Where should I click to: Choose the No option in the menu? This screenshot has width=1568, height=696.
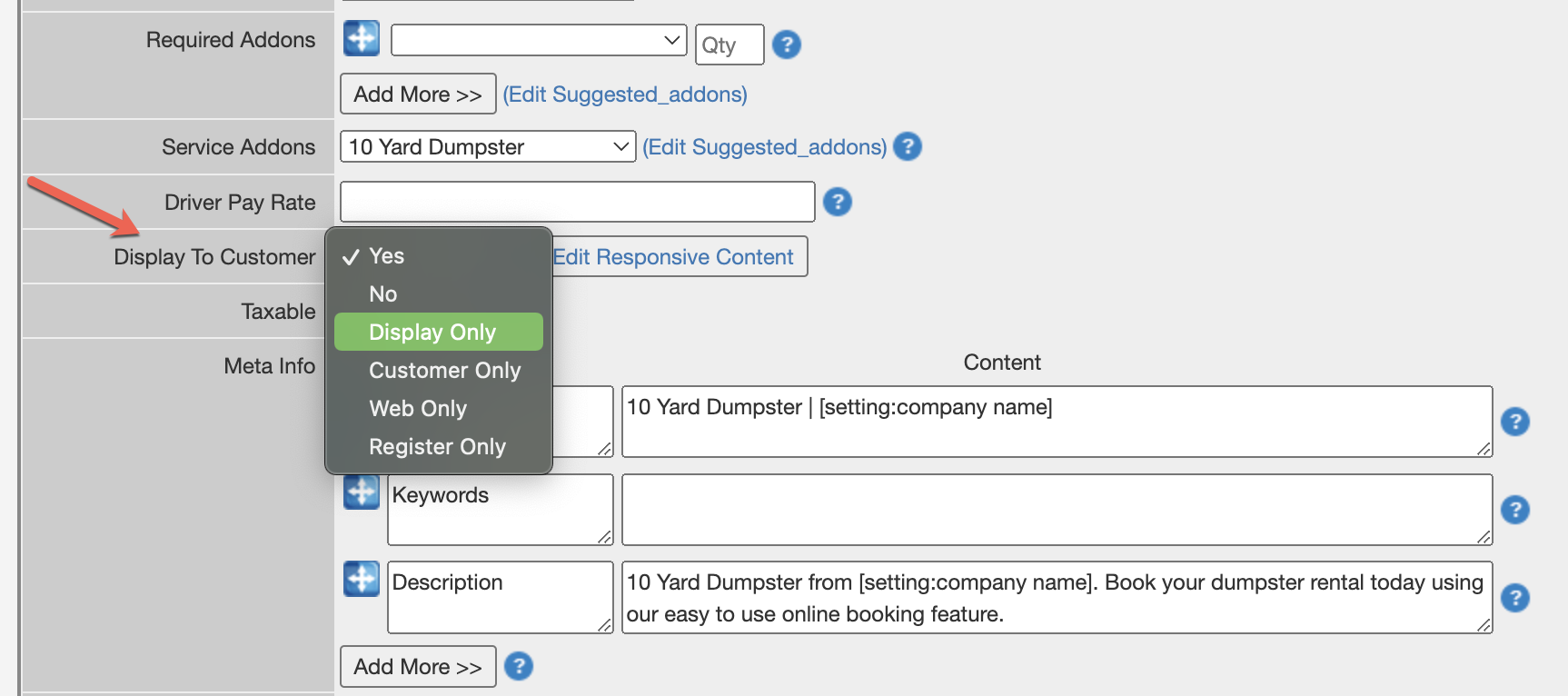point(383,294)
